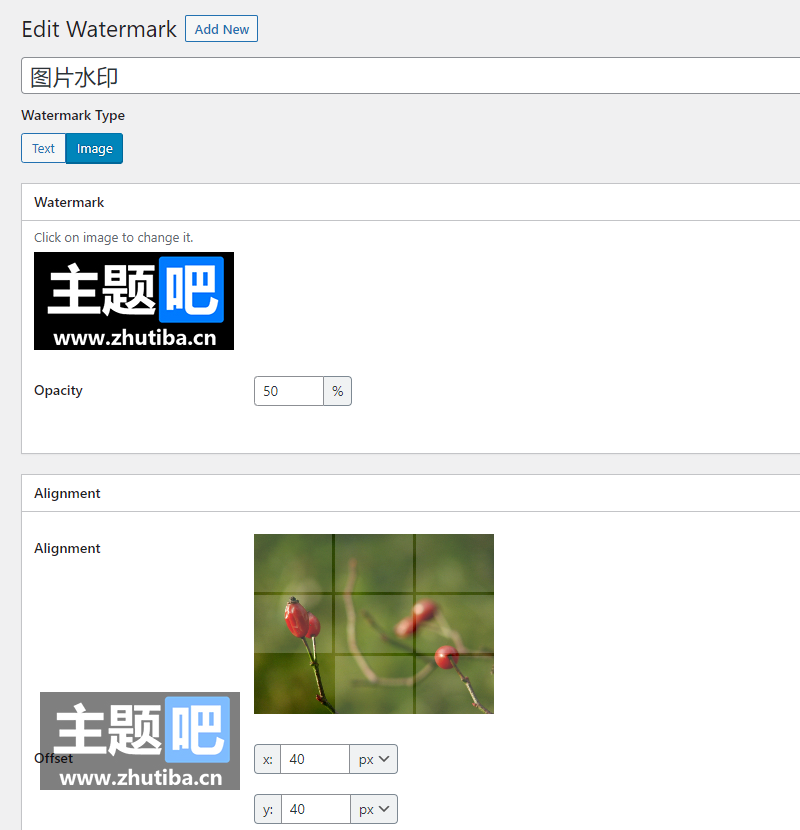Choose middle-left cell of alignment grid

click(x=293, y=624)
